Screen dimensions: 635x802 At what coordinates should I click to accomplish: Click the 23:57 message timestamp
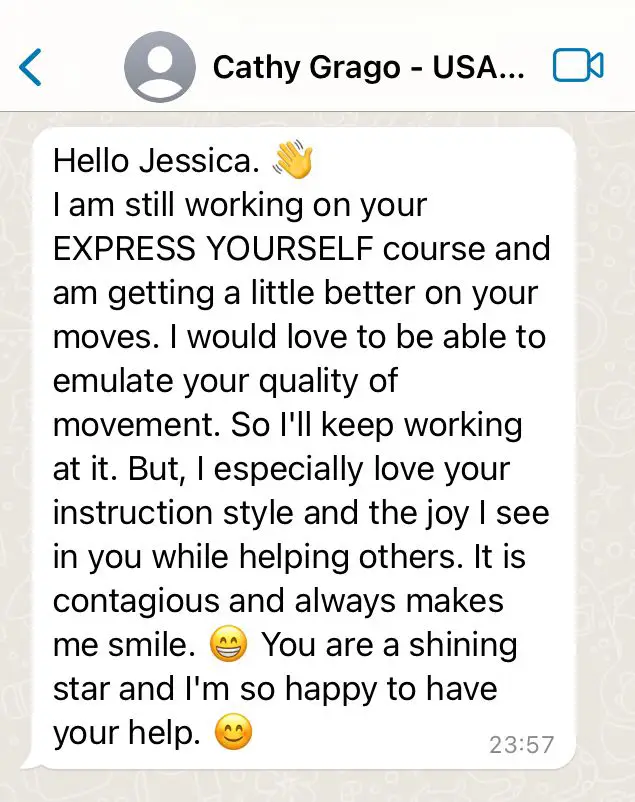pos(520,745)
